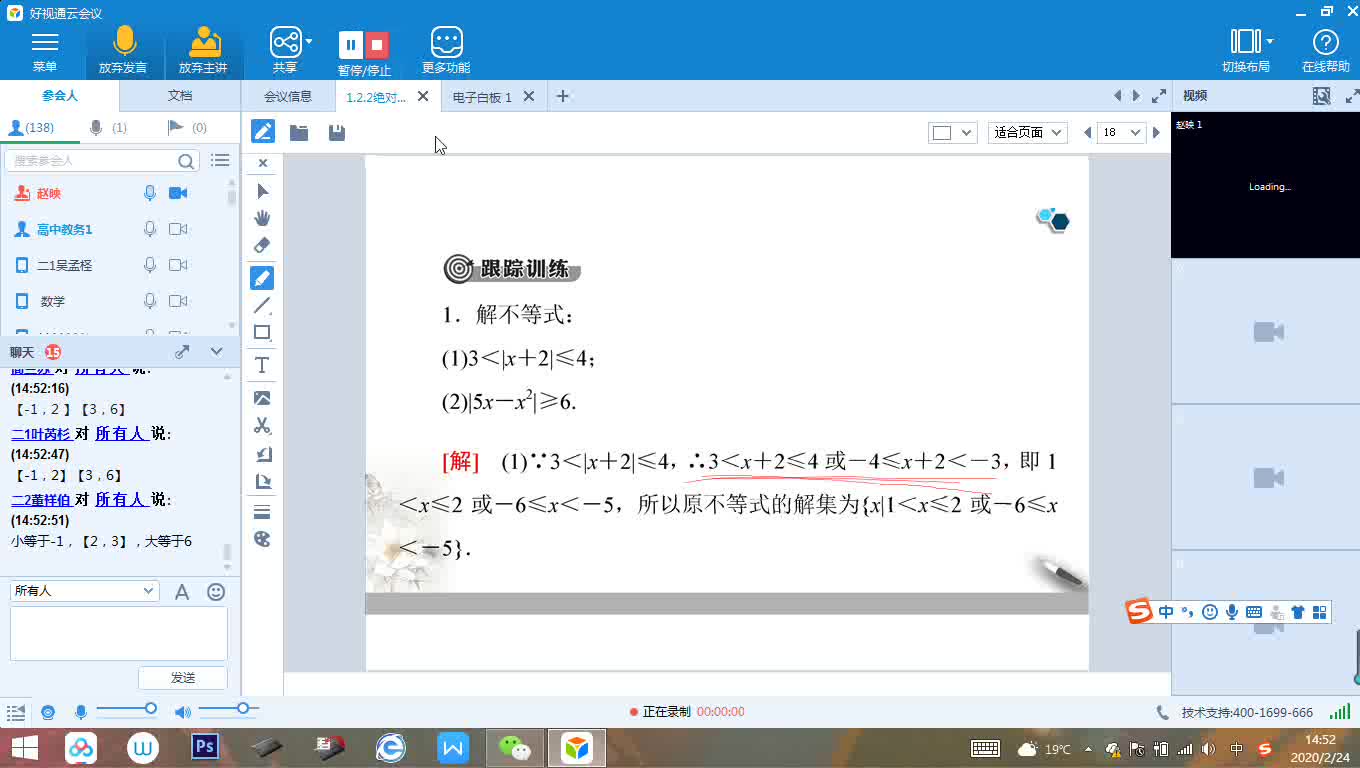Mute 赵映's microphone
Viewport: 1360px width, 768px height.
(x=150, y=192)
